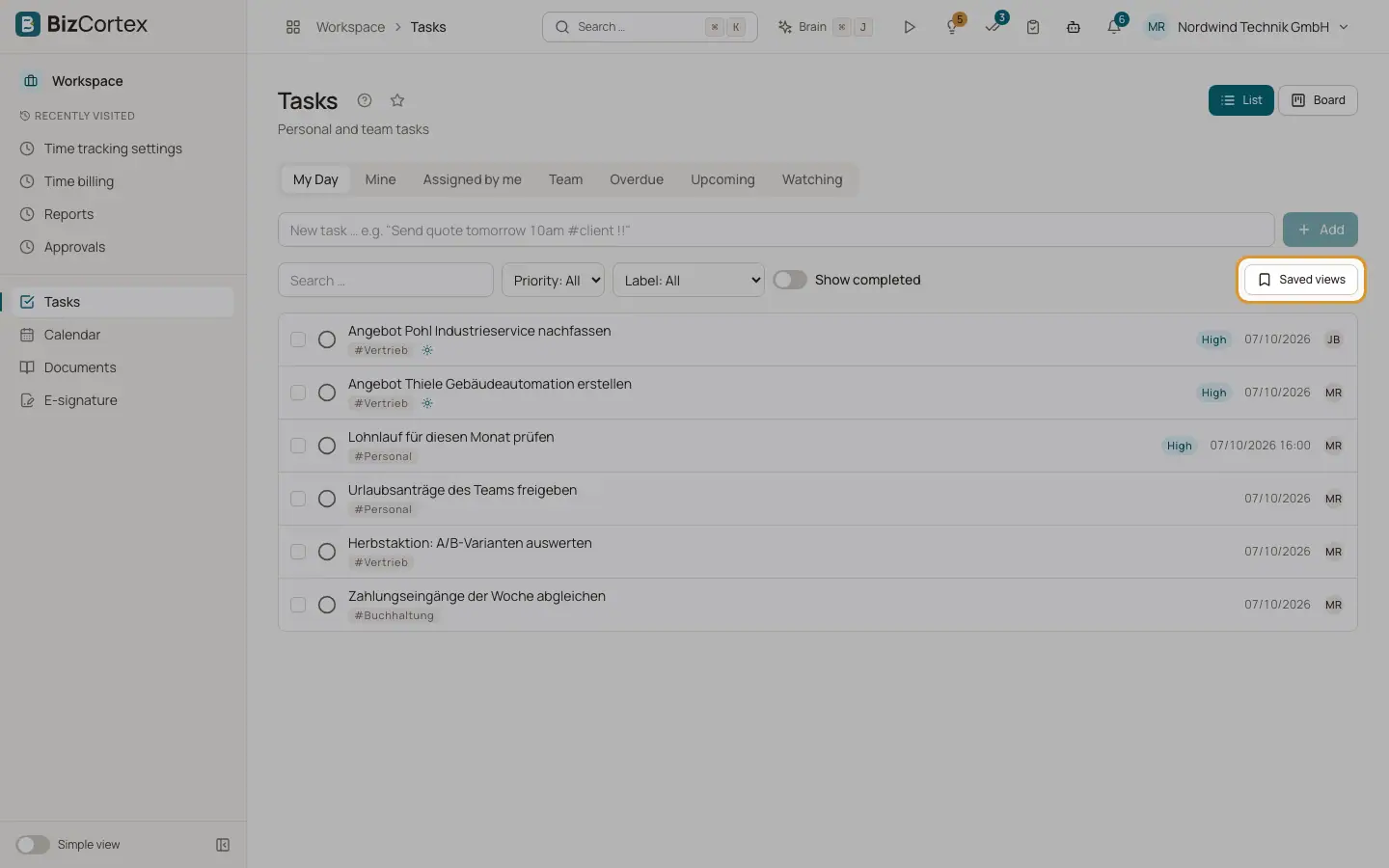This screenshot has width=1389, height=868.
Task: Toggle the Simple view switch
Action: tap(32, 845)
